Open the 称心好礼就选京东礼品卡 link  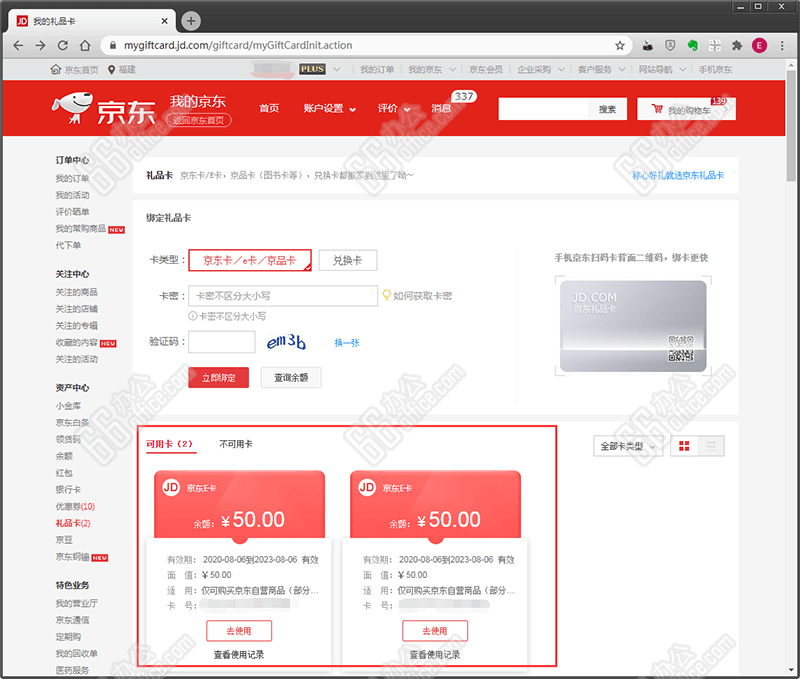678,175
